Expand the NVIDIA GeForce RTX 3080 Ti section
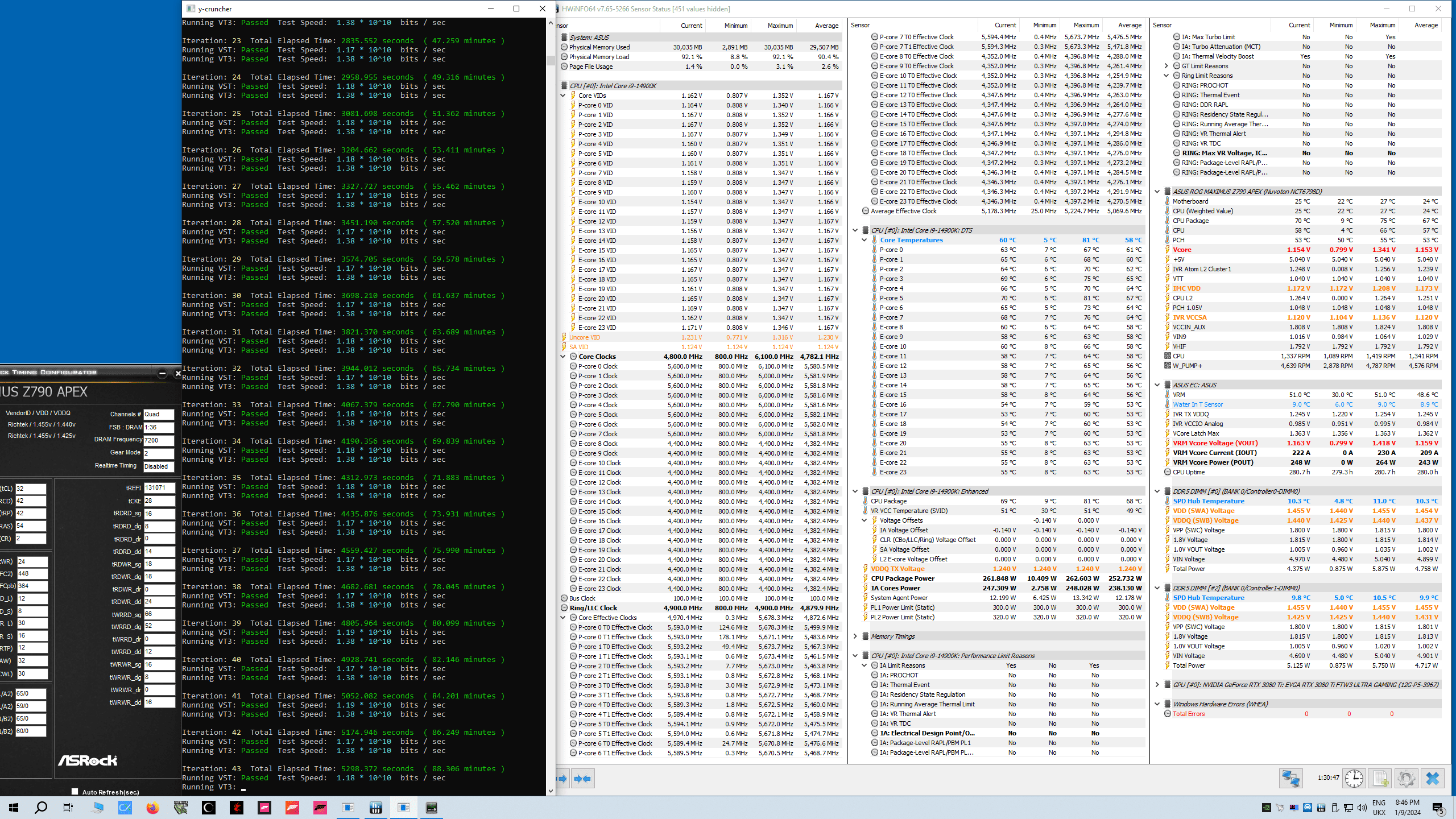This screenshot has height=819, width=1456. pyautogui.click(x=1157, y=685)
